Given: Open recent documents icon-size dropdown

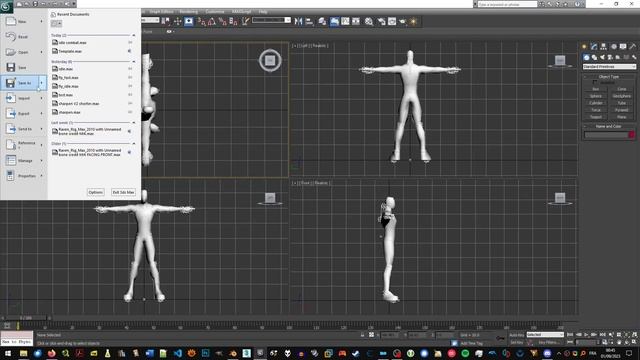Looking at the screenshot, I should point(56,24).
